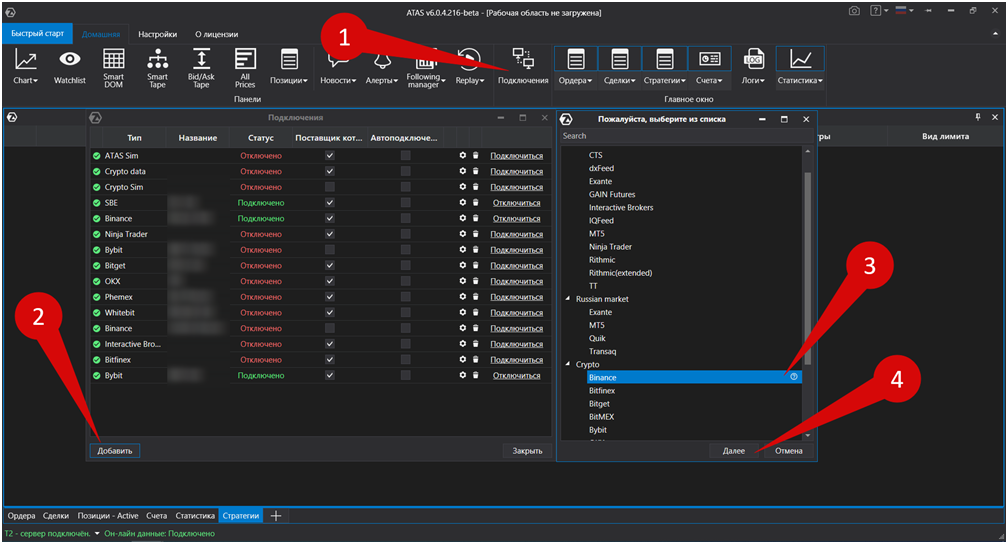Screen dimensions: 1008x544
Task: Open settings gear for SBE row
Action: coord(462,203)
